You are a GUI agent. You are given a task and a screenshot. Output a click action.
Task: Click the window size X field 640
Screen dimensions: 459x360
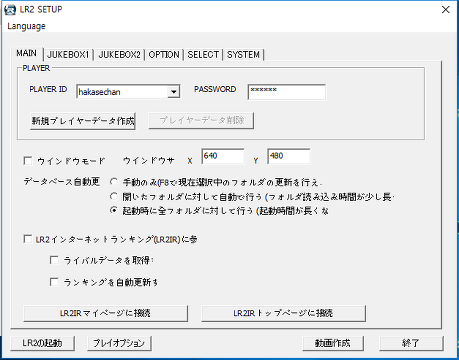point(223,156)
